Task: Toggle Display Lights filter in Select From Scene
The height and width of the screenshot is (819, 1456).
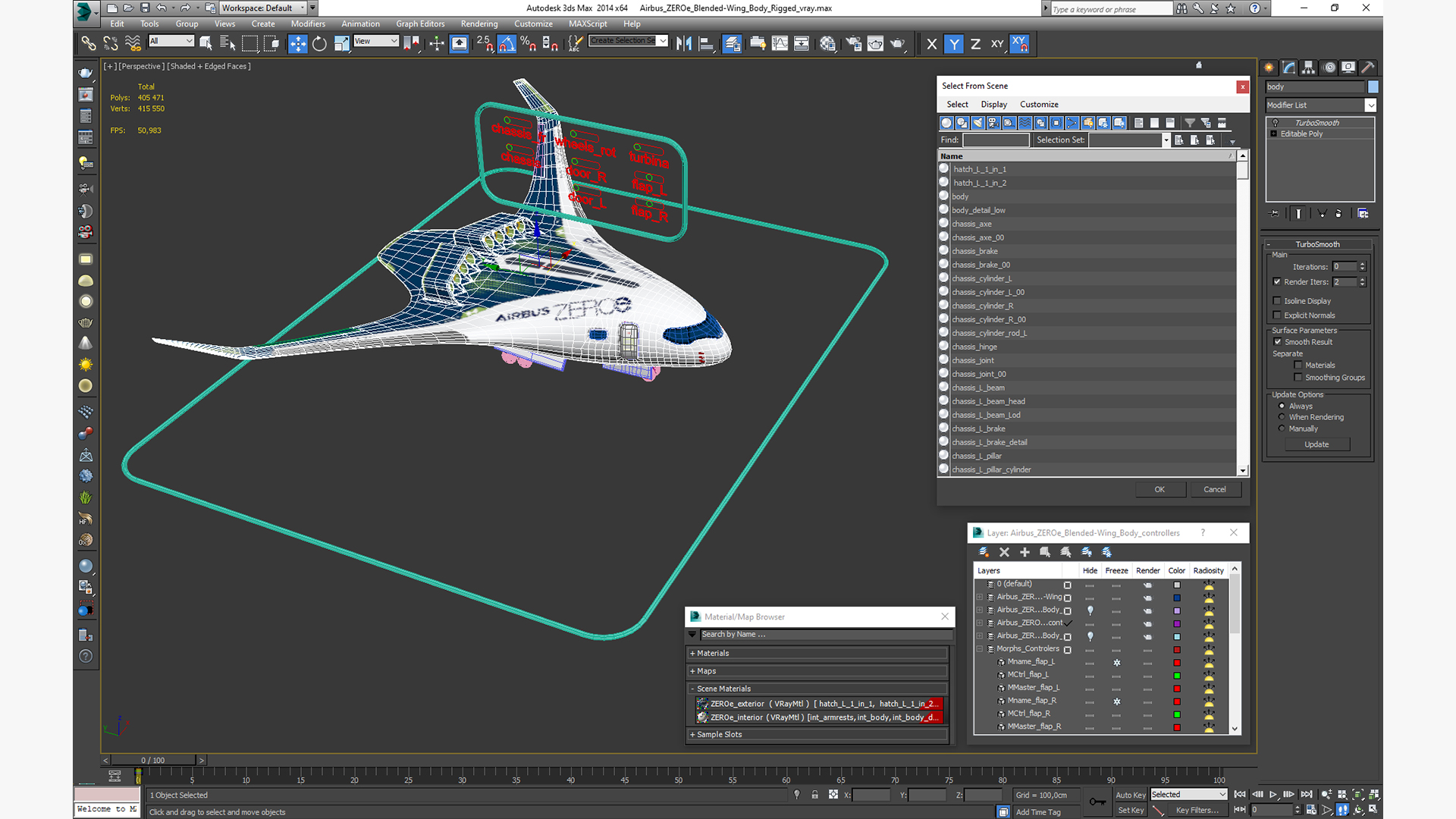Action: click(x=978, y=123)
